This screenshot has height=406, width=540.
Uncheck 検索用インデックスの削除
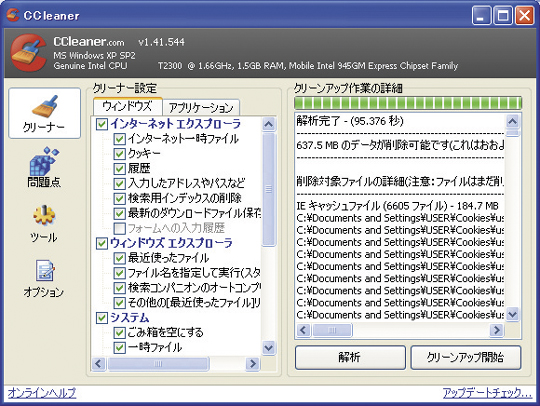(119, 199)
